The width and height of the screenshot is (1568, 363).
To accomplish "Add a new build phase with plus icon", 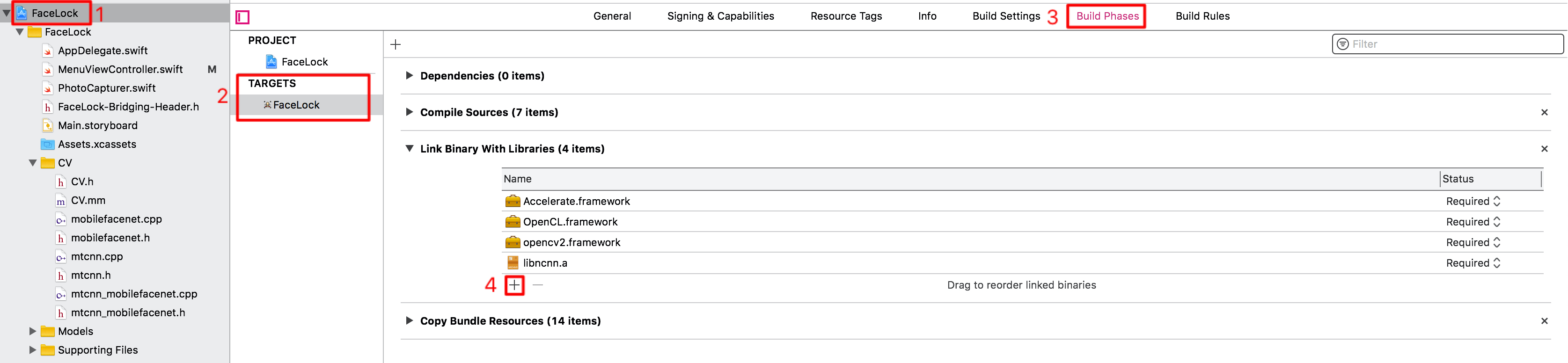I will point(396,44).
